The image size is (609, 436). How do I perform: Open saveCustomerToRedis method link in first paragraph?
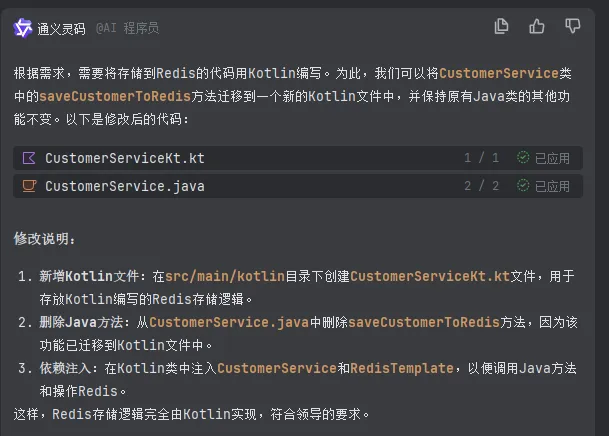115,96
